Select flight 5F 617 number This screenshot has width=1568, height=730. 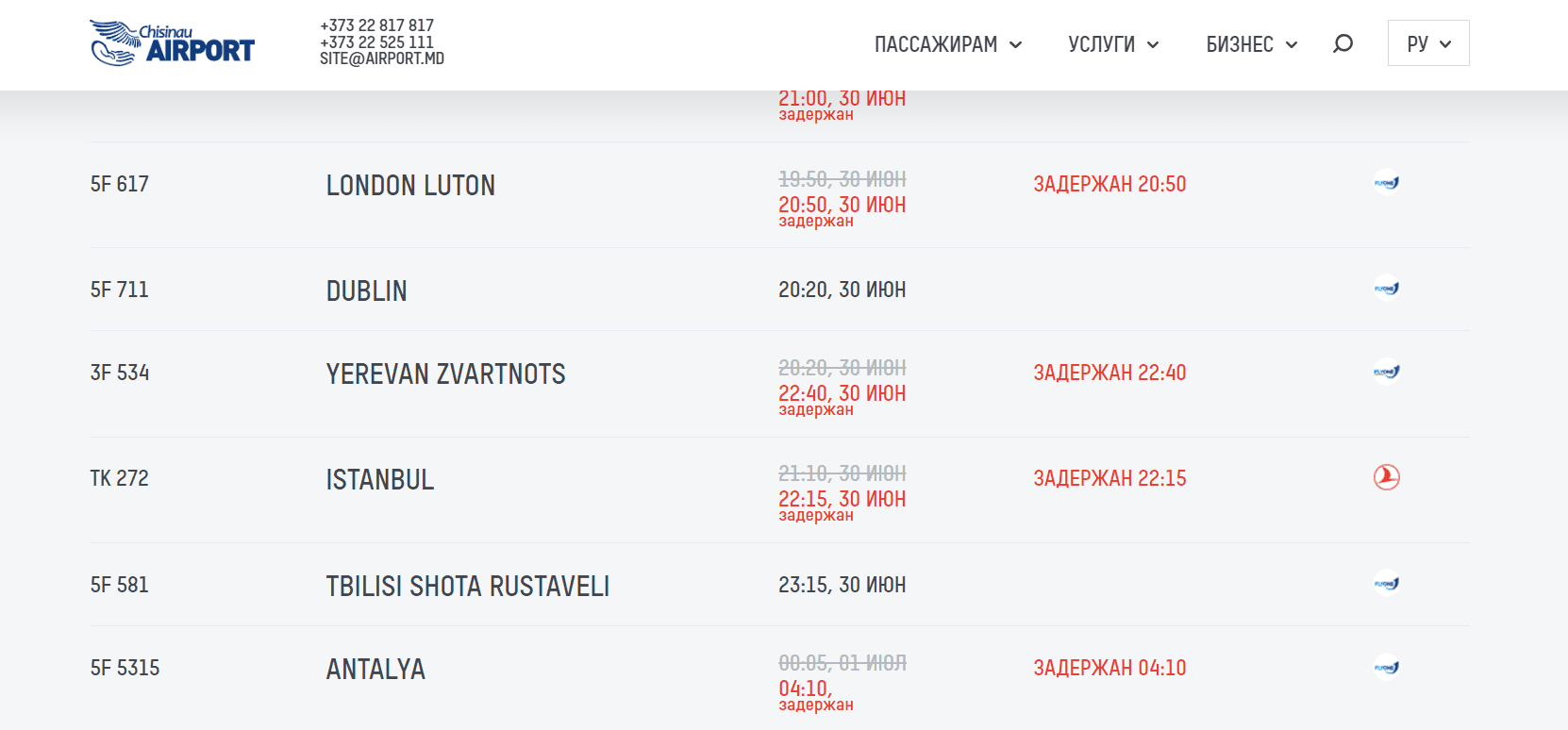[x=120, y=184]
